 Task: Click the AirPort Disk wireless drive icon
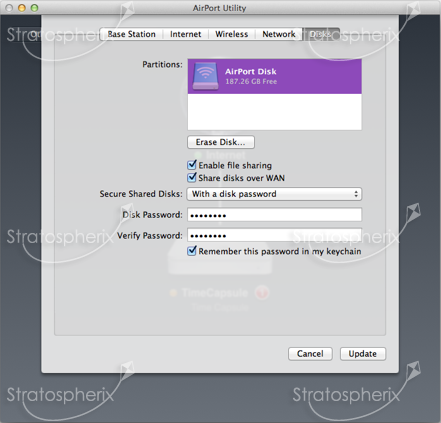coord(205,76)
